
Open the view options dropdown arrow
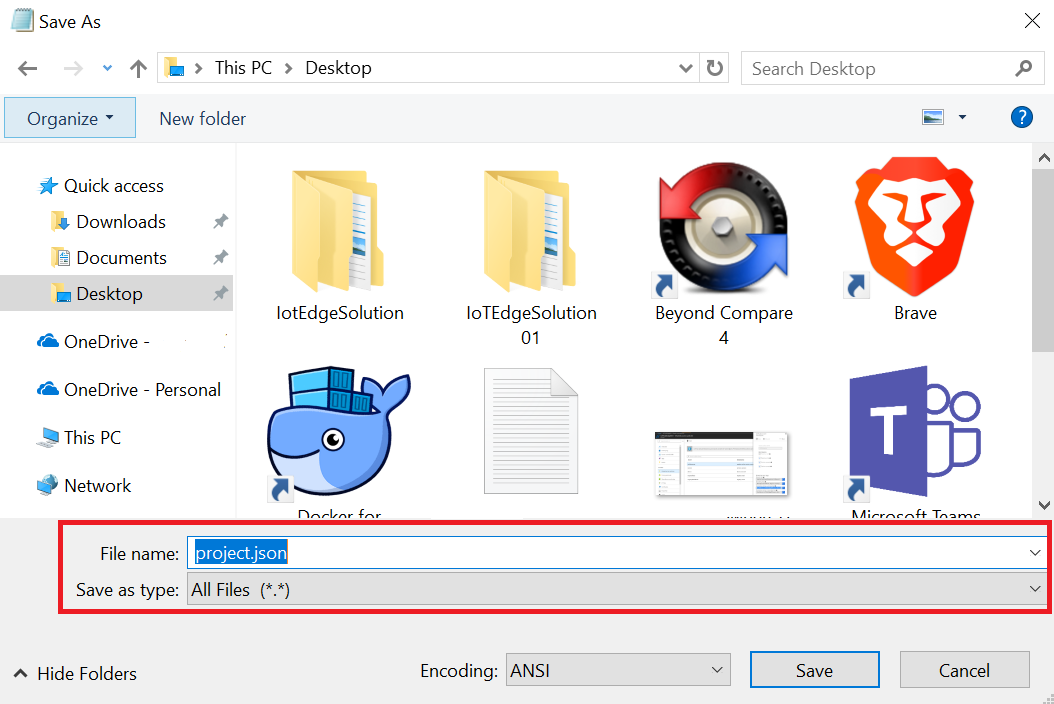click(x=962, y=117)
